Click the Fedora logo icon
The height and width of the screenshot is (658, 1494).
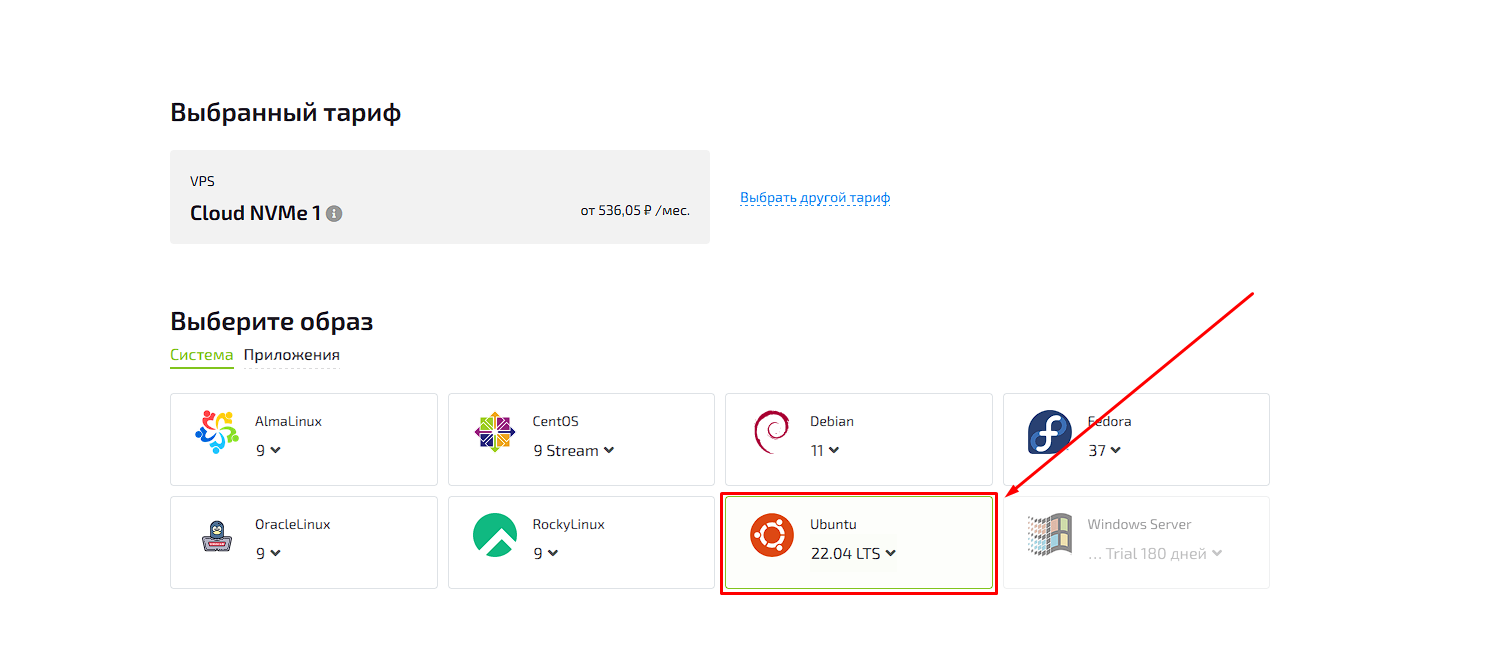tap(1049, 432)
